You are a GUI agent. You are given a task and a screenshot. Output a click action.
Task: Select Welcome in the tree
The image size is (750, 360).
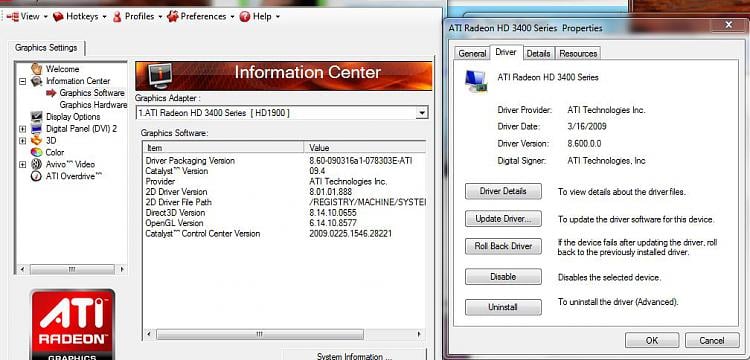[62, 69]
